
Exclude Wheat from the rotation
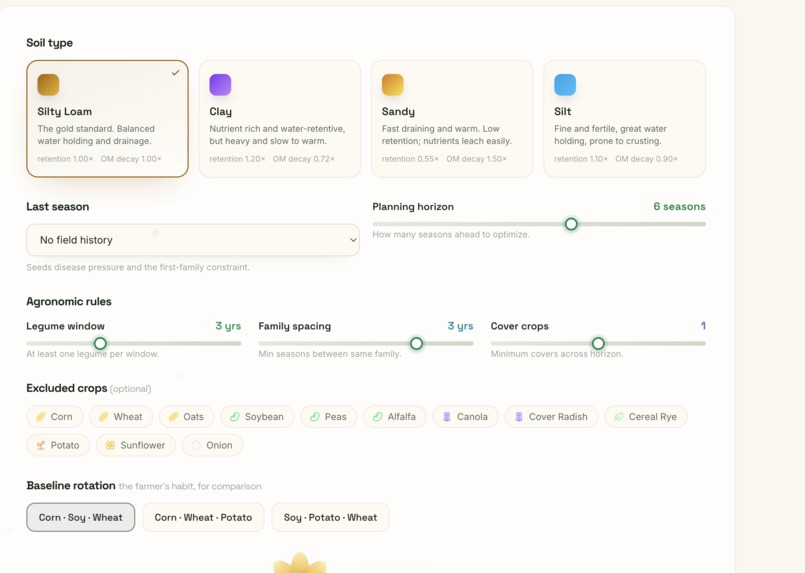(x=121, y=417)
